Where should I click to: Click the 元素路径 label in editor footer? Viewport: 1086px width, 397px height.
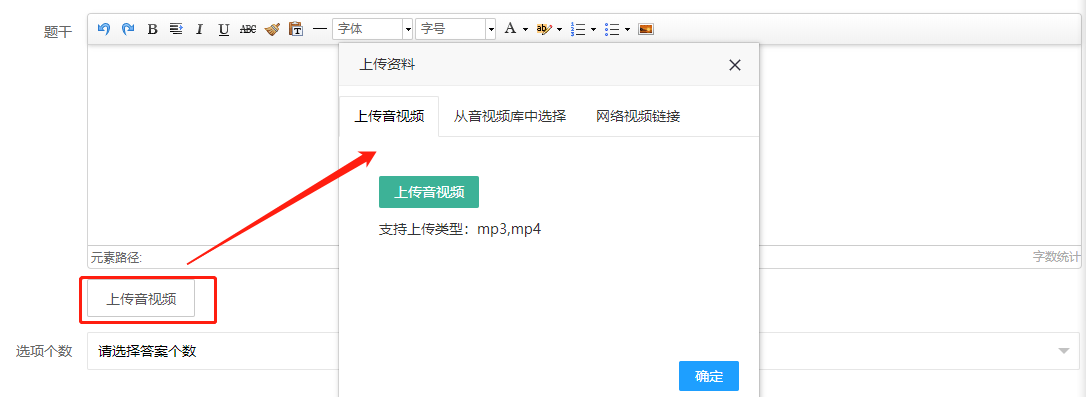pos(116,258)
